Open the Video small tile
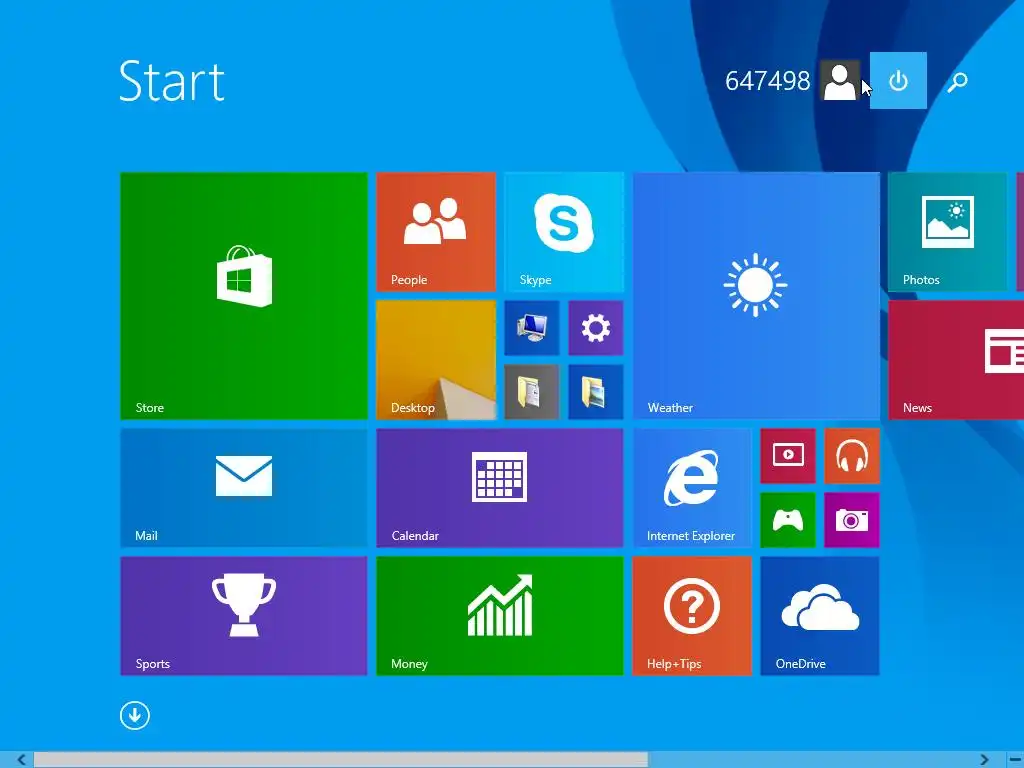This screenshot has width=1024, height=768. [x=788, y=455]
